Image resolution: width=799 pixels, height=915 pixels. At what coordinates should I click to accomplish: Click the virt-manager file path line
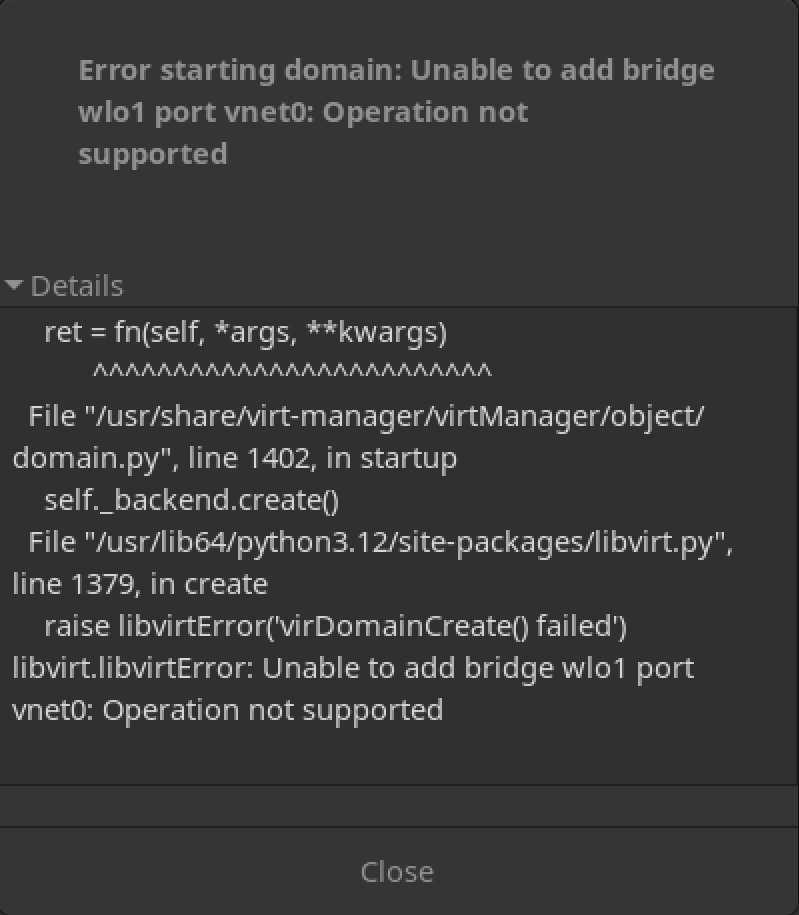366,416
